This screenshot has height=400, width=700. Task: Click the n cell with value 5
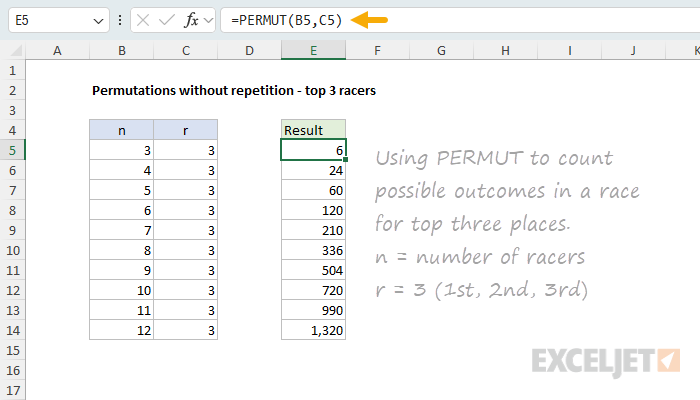click(x=121, y=190)
